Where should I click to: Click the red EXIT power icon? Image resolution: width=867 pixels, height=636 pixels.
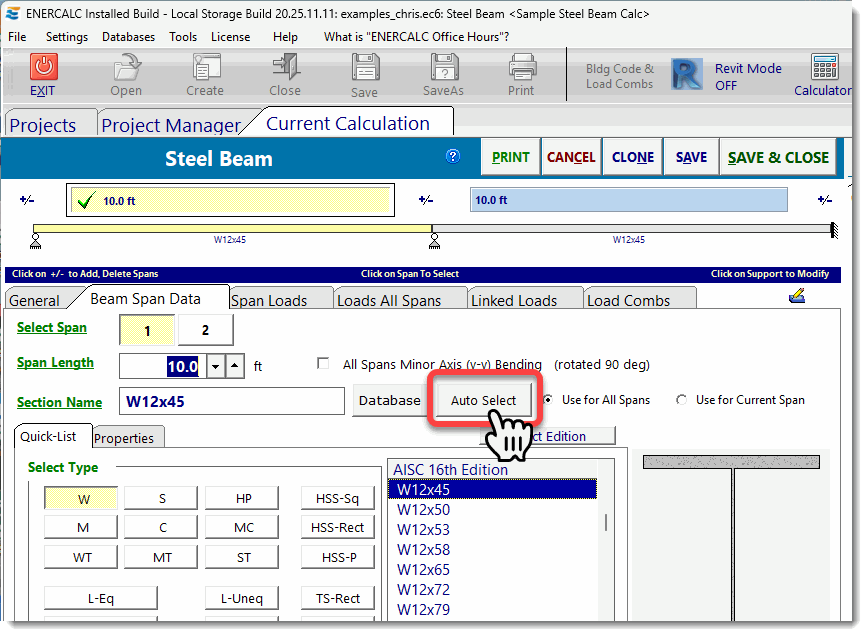[x=44, y=67]
